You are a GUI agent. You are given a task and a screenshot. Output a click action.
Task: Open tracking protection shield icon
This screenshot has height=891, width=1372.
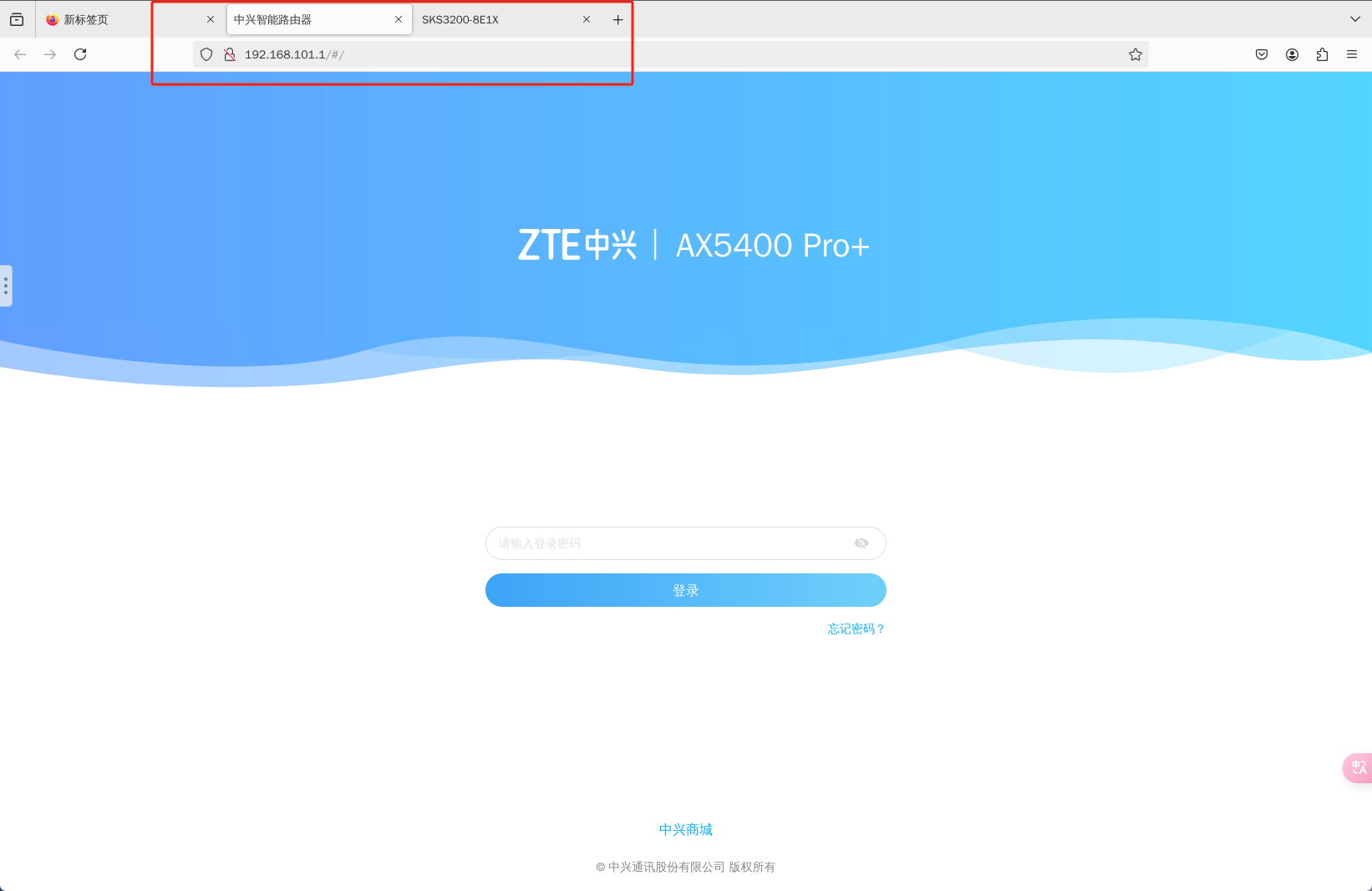(206, 54)
